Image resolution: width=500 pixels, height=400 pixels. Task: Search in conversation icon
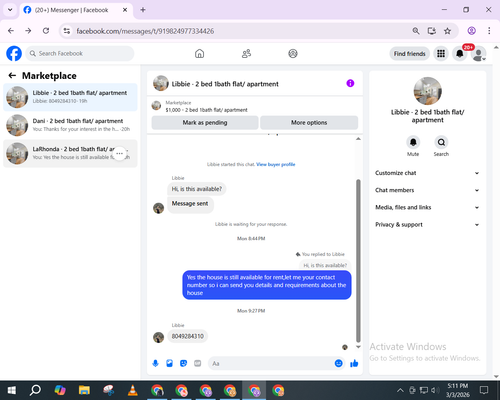tap(441, 142)
